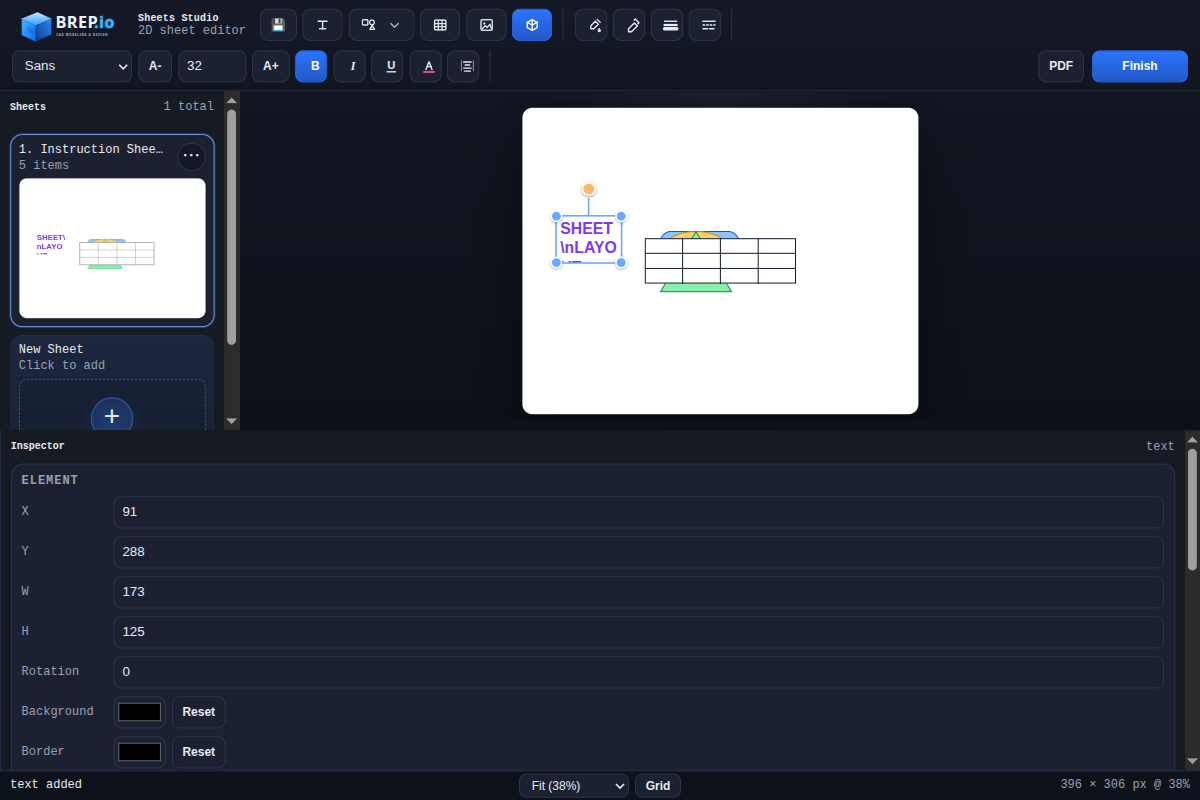Screen dimensions: 1200x800
Task: Click the rotation handle above selected text
Action: pyautogui.click(x=589, y=189)
